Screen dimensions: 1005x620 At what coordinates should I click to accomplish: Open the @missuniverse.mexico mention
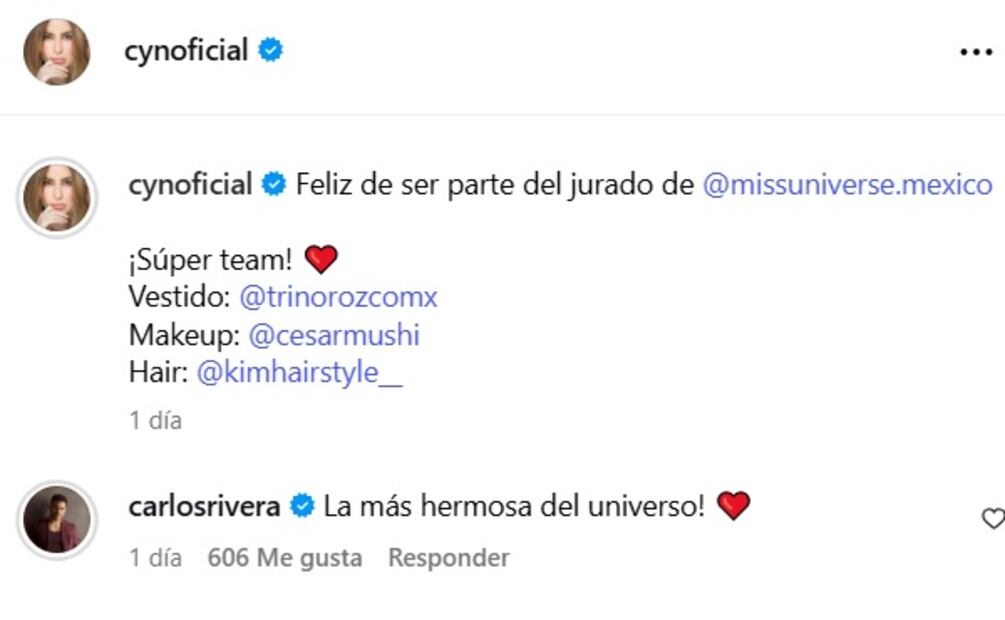[x=847, y=185]
